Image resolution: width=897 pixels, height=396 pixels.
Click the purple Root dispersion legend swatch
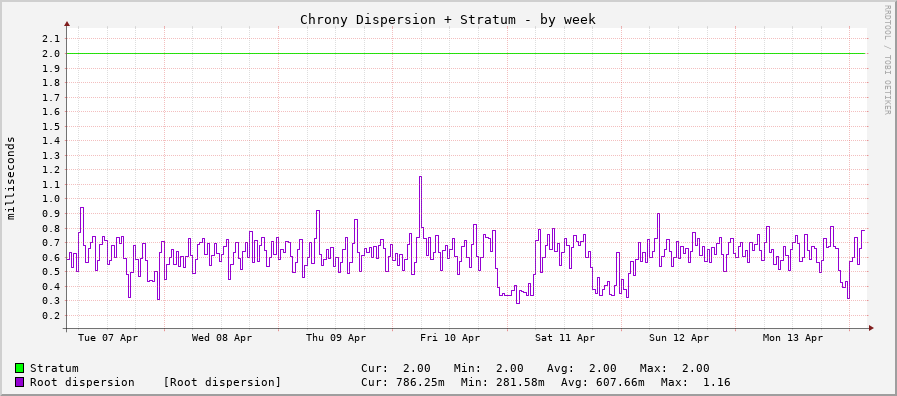pos(19,382)
